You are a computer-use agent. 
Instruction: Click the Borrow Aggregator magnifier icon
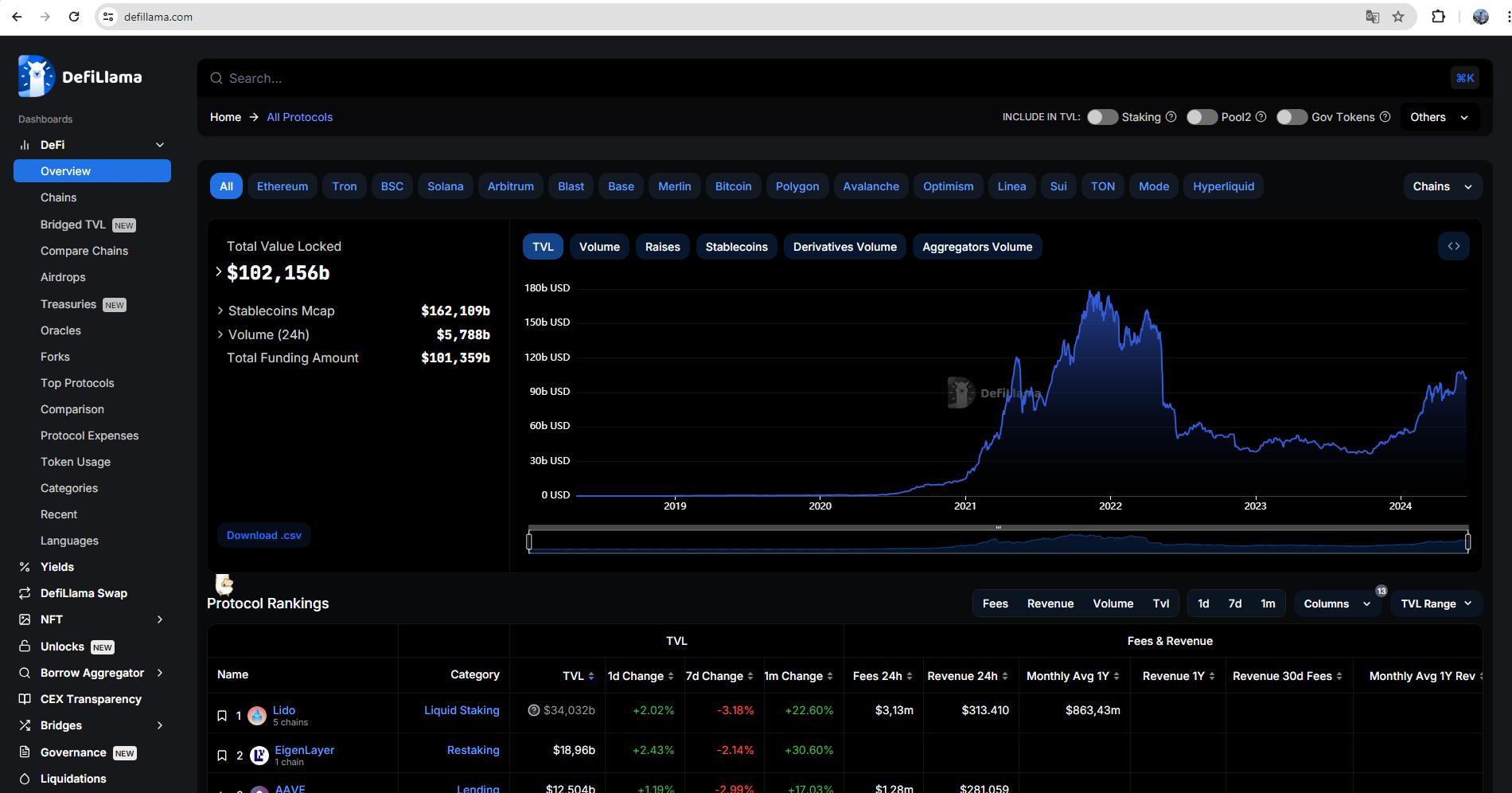(x=25, y=673)
